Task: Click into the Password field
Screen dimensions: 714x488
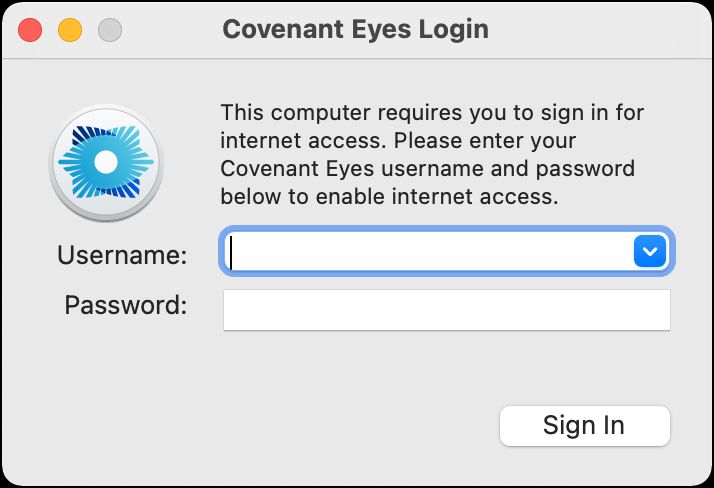Action: coord(447,310)
